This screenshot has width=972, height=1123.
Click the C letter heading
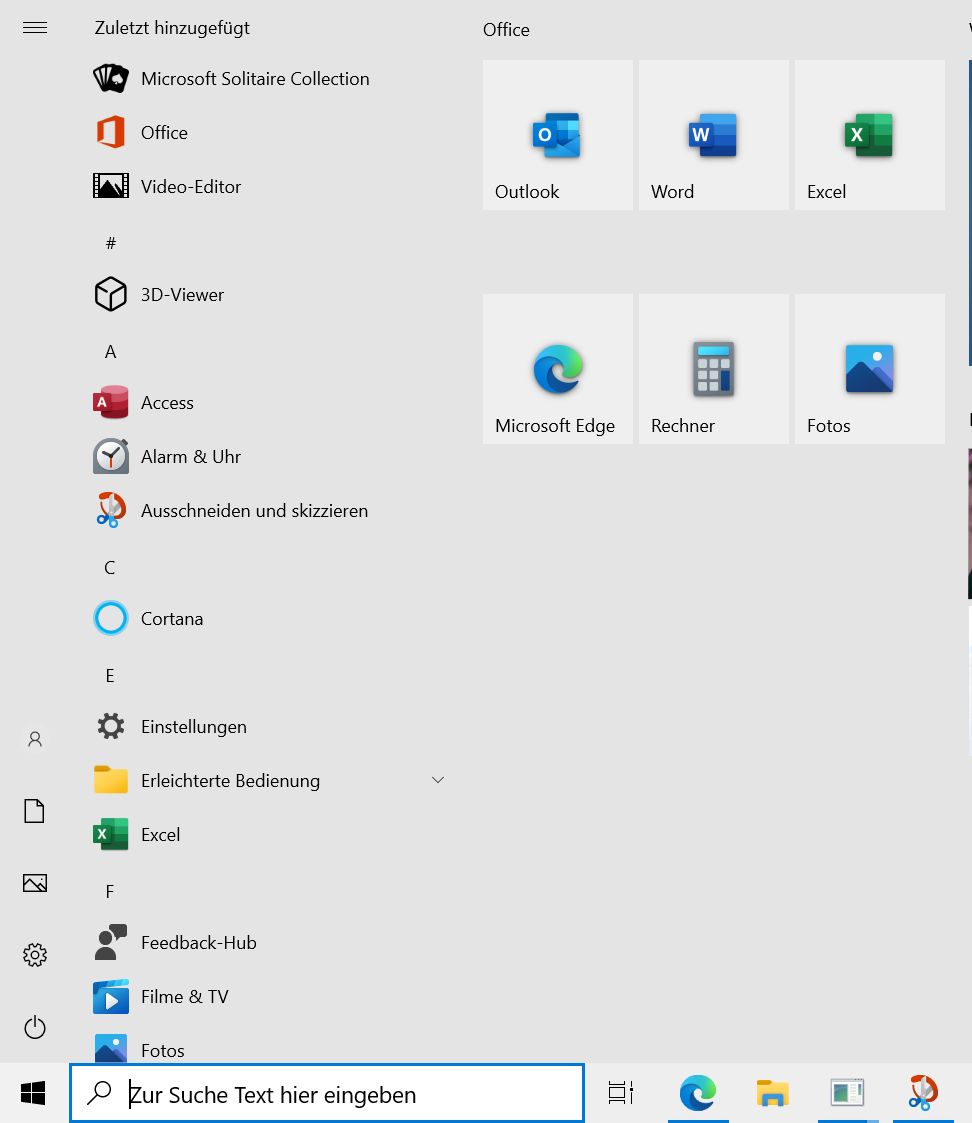tap(110, 568)
